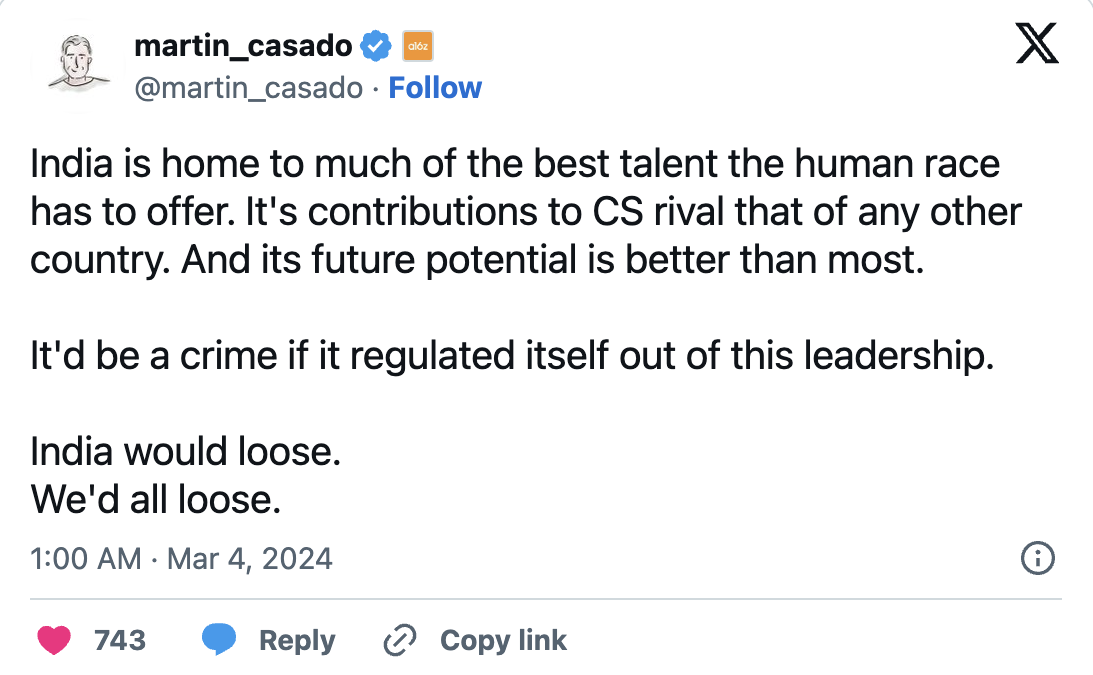Click the orange a16z affiliation badge
Screen dimensions: 1093x675
pyautogui.click(x=416, y=46)
